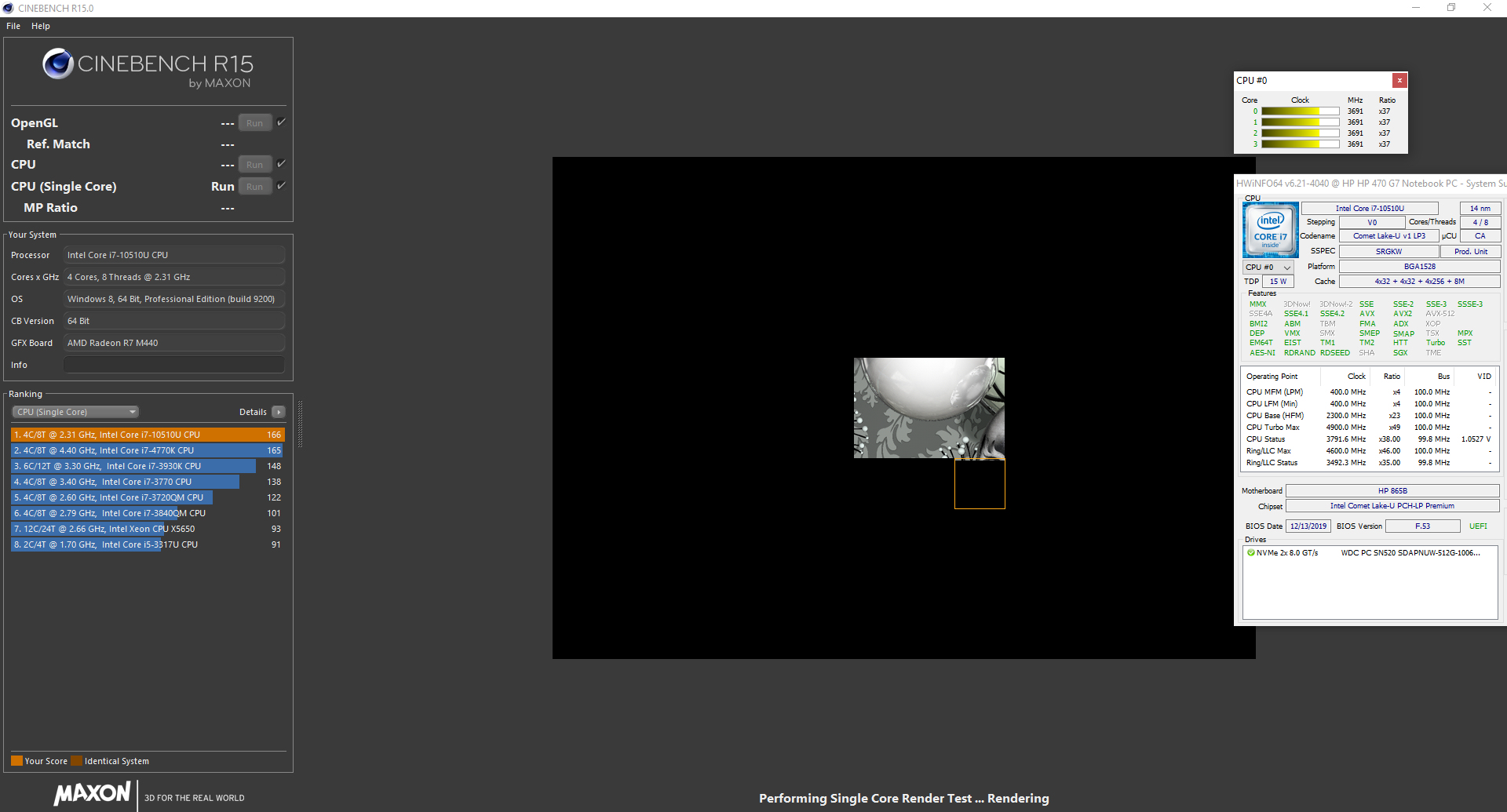Screen dimensions: 1507x812
Task: Click the Run button for CPU test
Action: [x=255, y=165]
